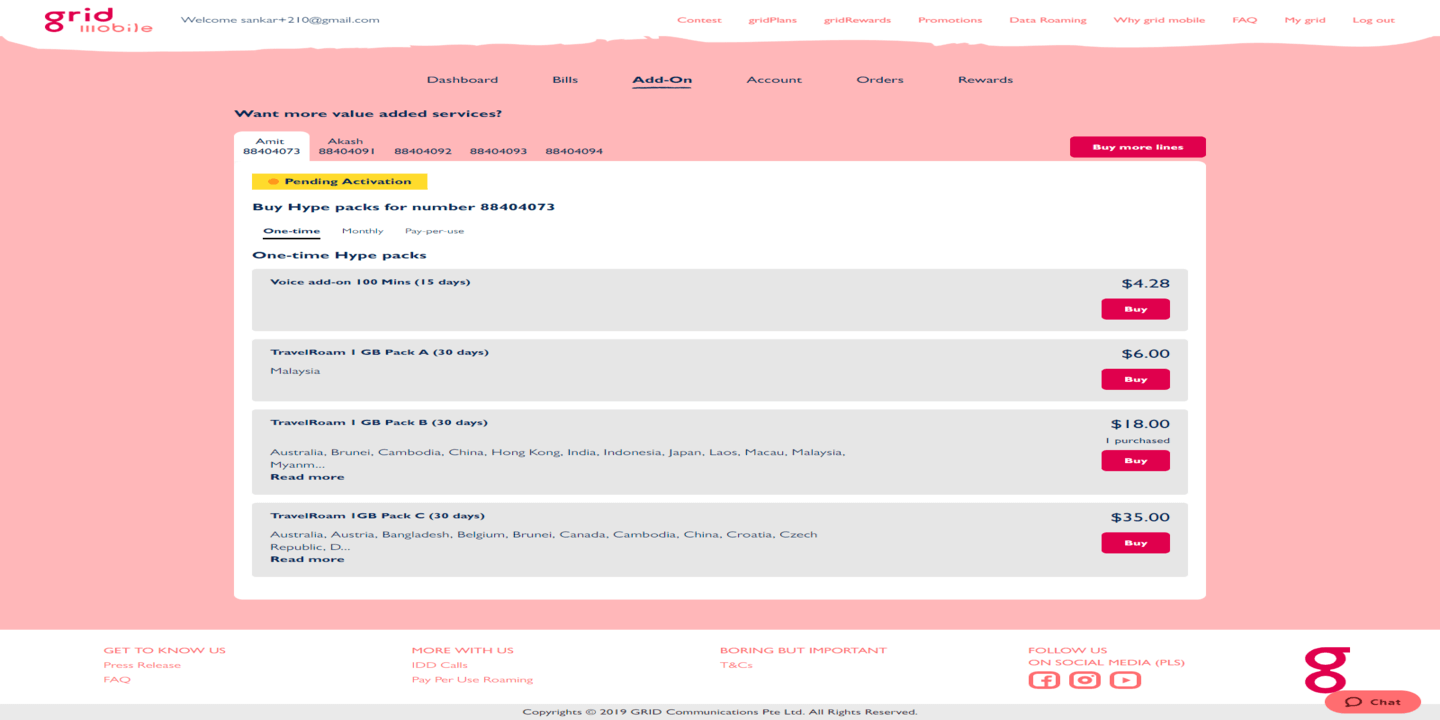
Task: Click 'TravelRoam 1 GB Pack B (30 days)' title
Action: coord(379,422)
